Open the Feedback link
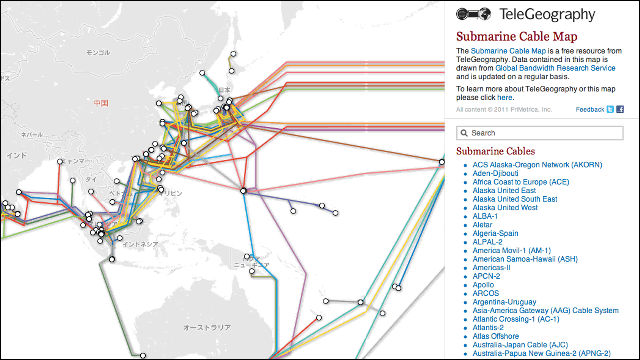The image size is (640, 360). 589,109
